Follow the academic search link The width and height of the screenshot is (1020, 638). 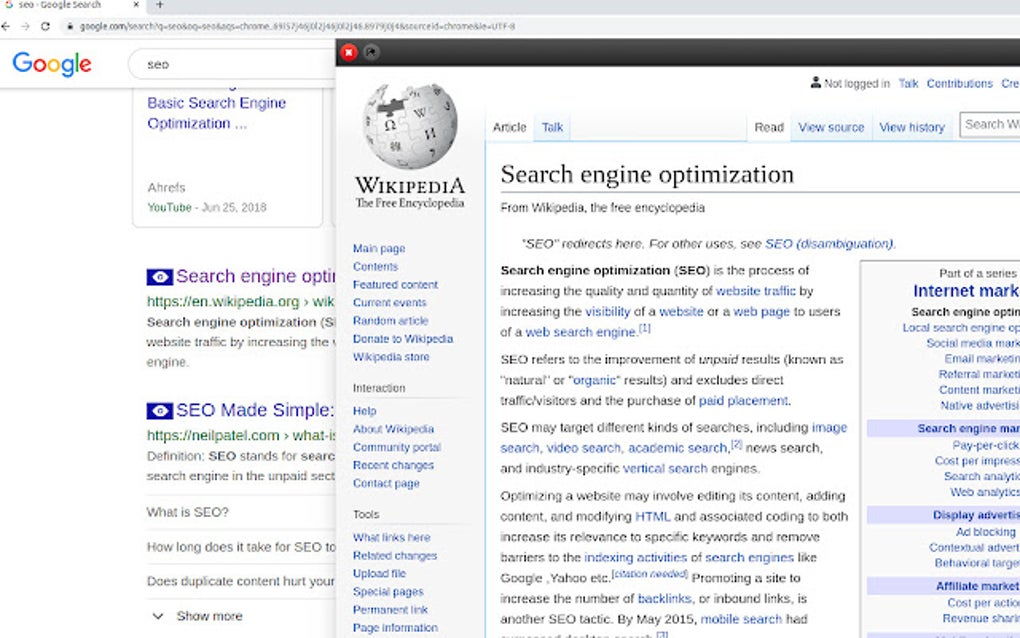point(677,448)
